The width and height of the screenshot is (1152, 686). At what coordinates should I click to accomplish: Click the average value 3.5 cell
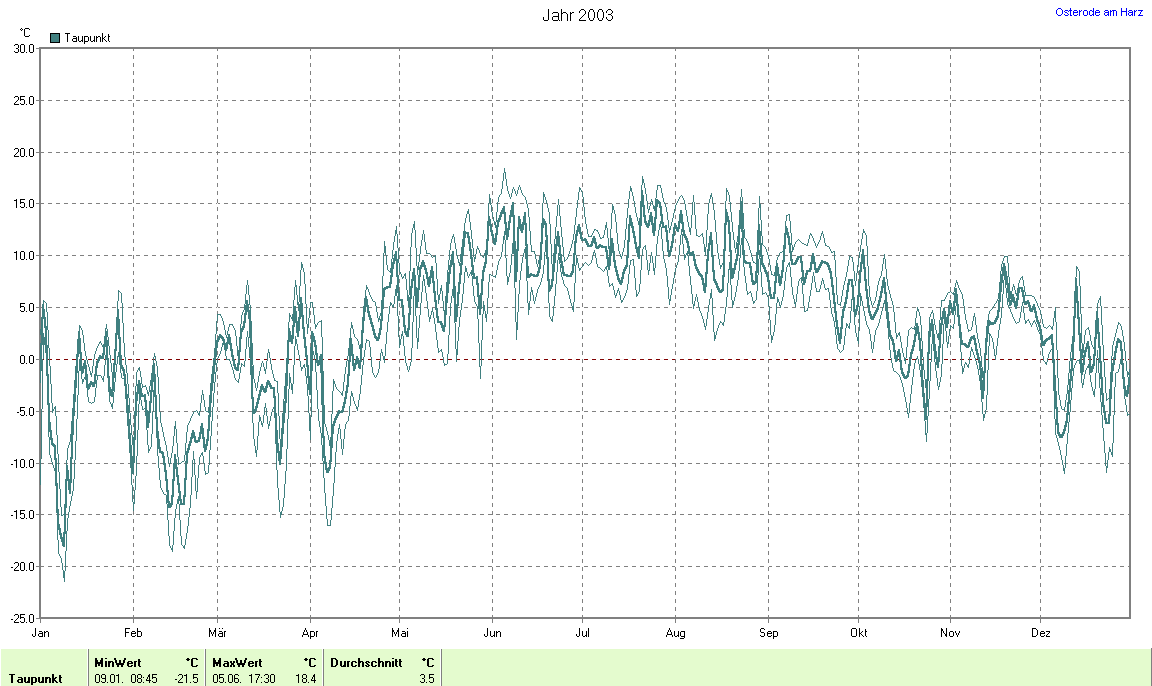[427, 679]
